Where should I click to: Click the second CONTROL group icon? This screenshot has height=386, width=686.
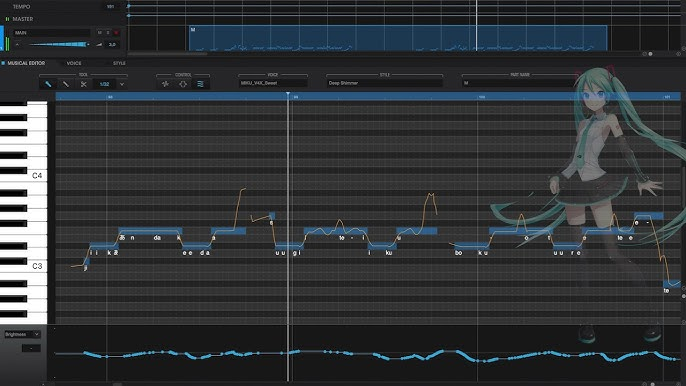coord(183,84)
